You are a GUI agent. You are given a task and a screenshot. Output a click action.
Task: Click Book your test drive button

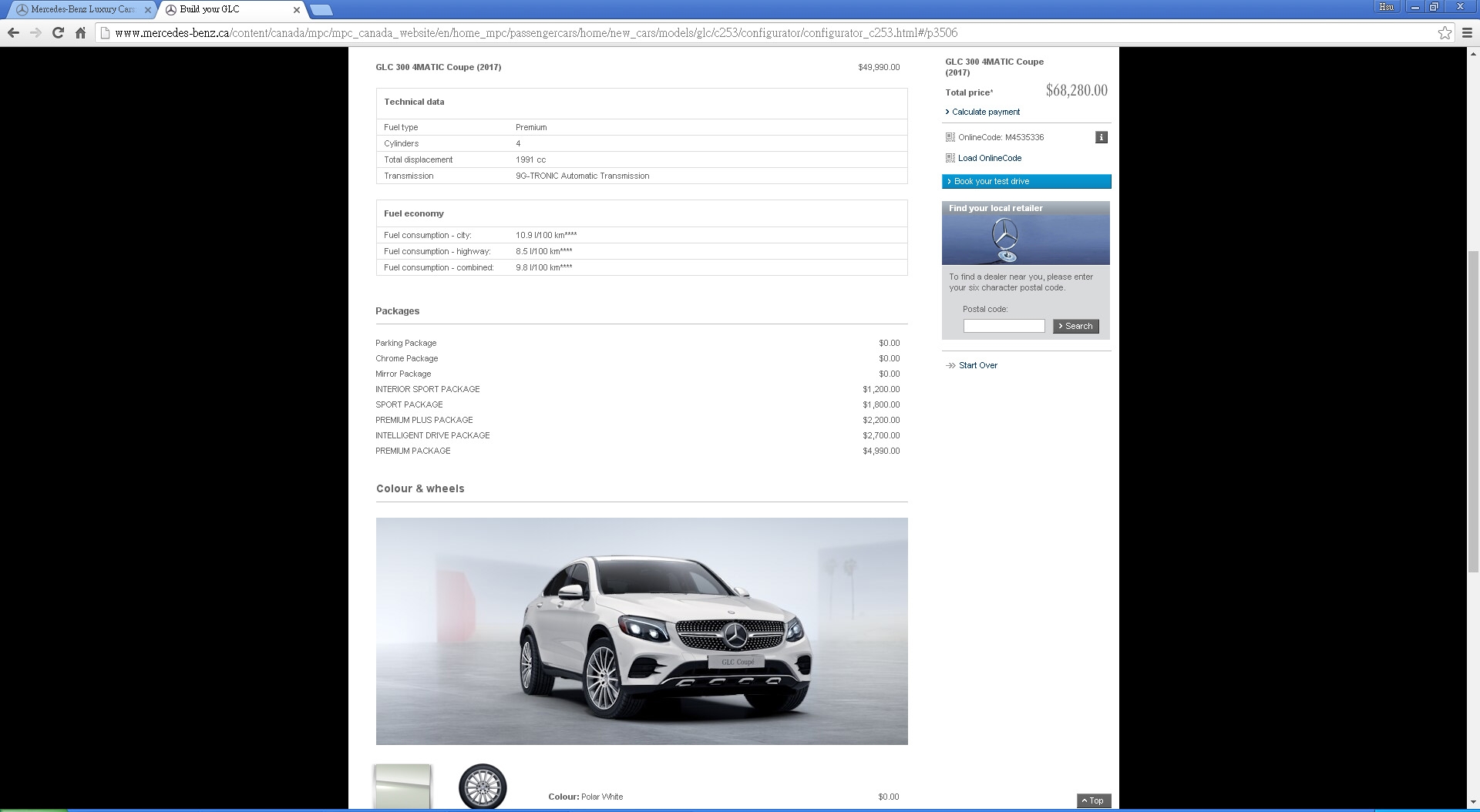(1026, 181)
